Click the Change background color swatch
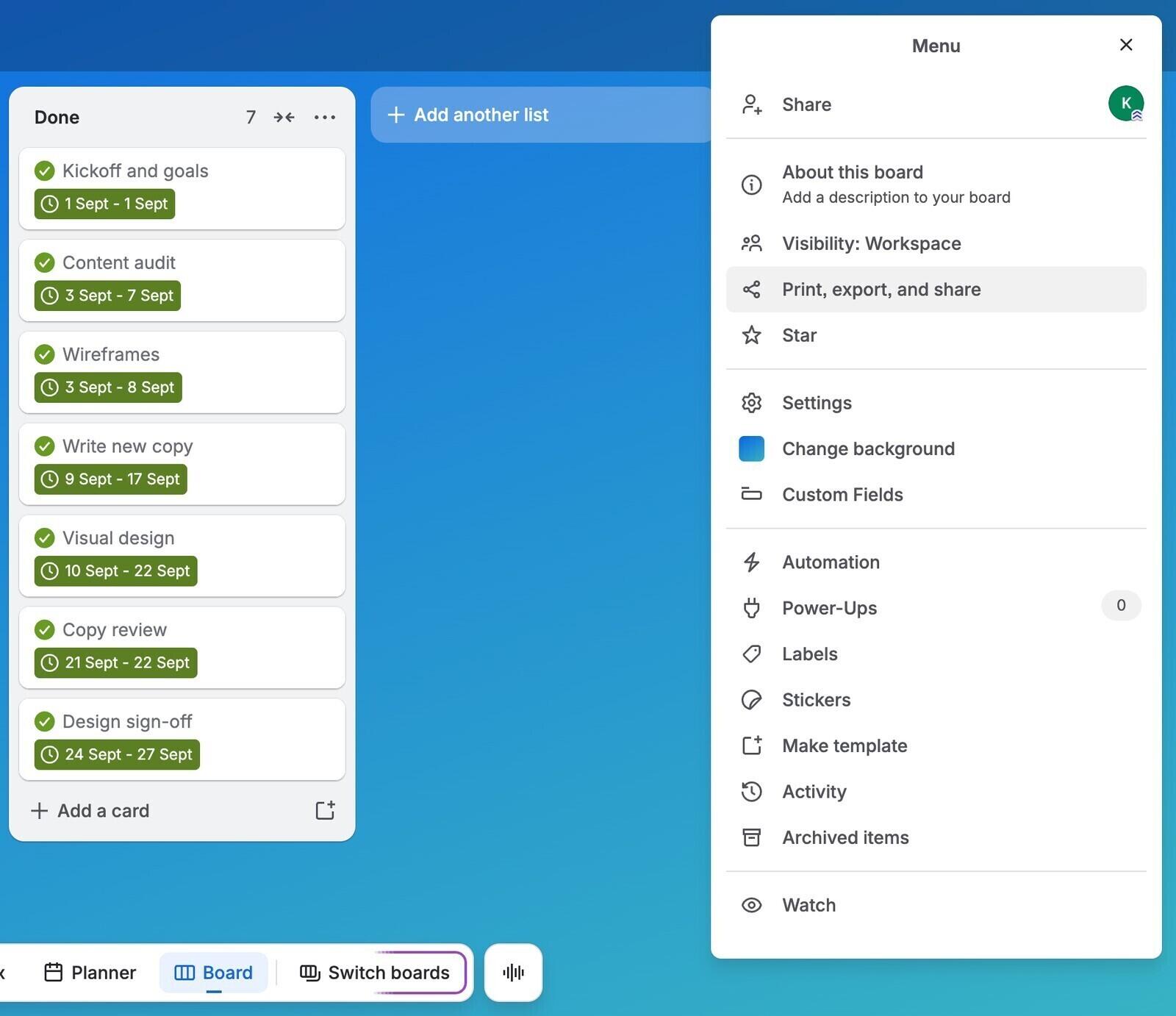1176x1016 pixels. (x=751, y=448)
